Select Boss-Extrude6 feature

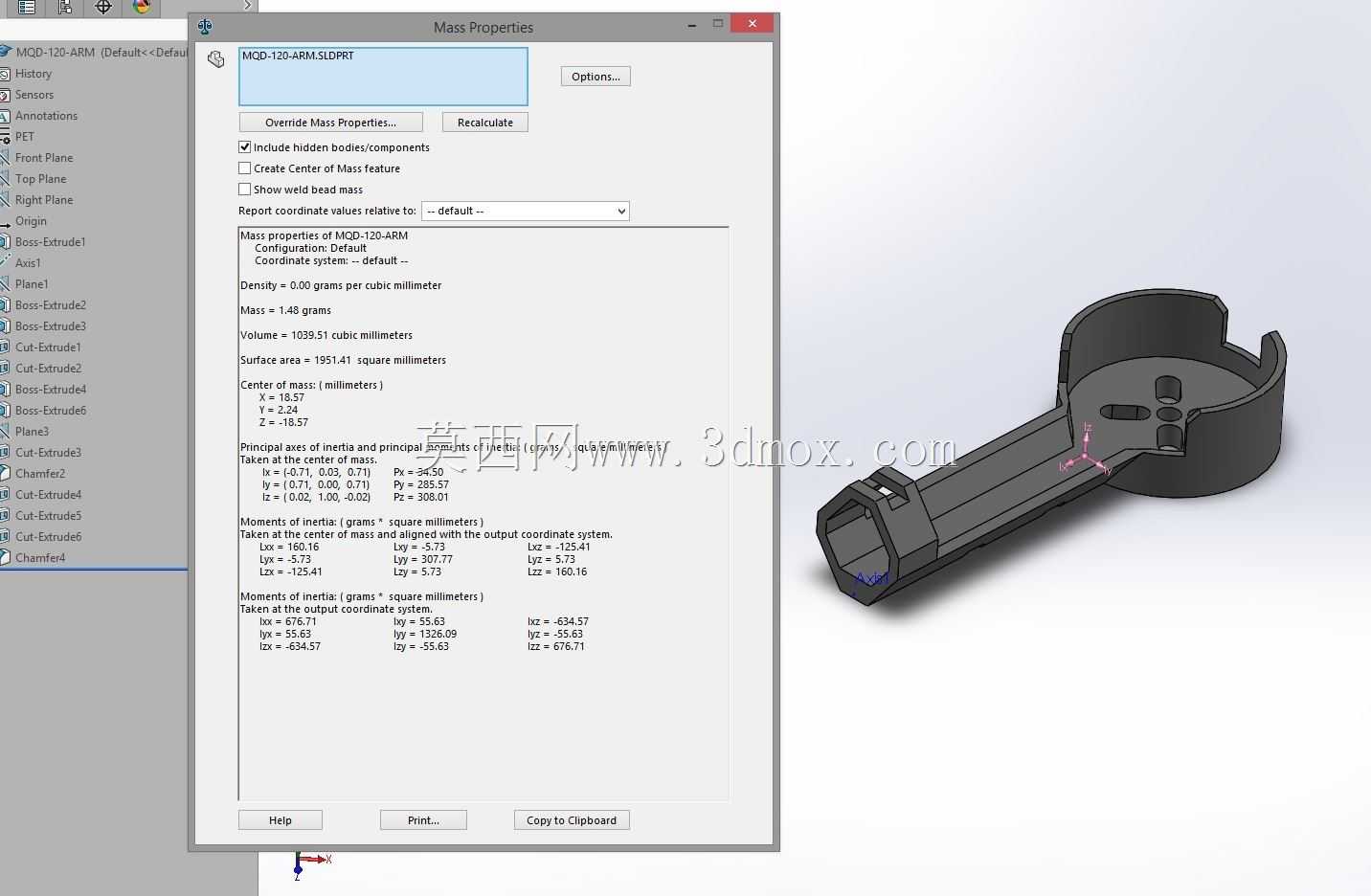click(x=51, y=411)
